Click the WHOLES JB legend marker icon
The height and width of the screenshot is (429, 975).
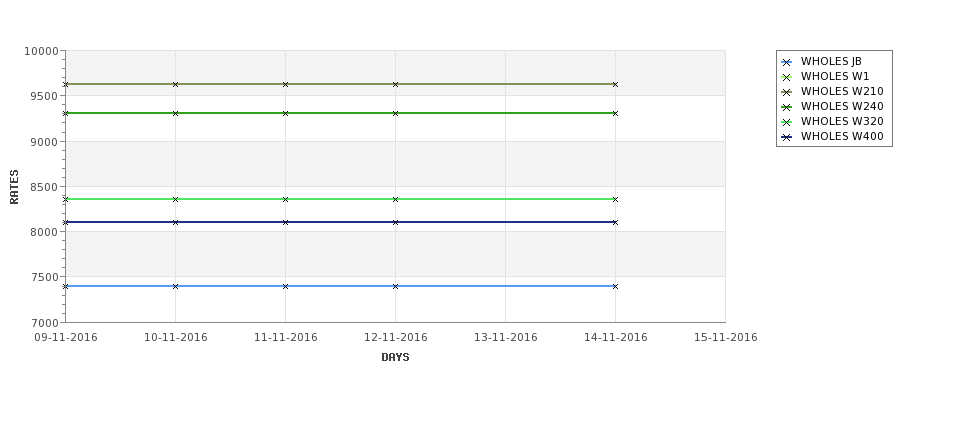tap(787, 62)
